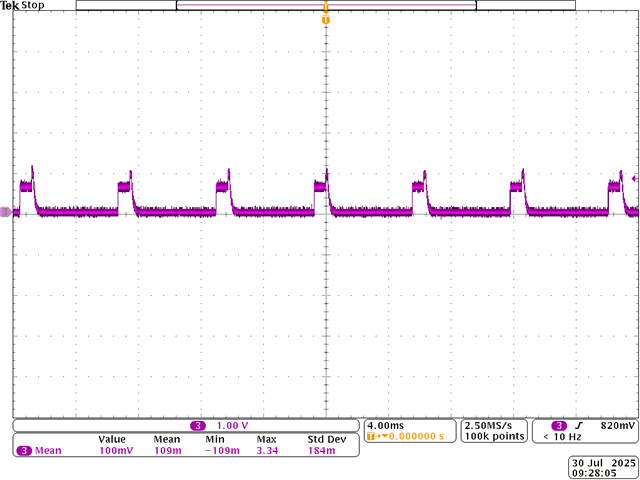The width and height of the screenshot is (640, 480).
Task: Click the orange delay marker icon in timebase box
Action: [x=376, y=436]
